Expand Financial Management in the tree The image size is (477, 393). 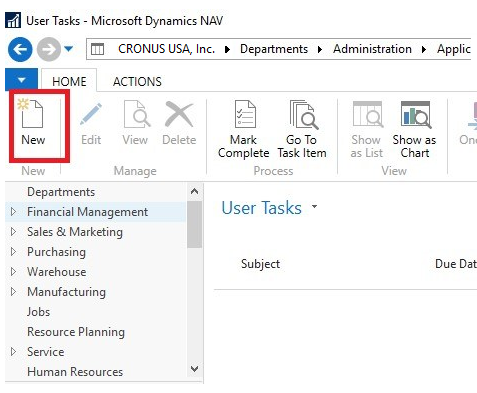pos(13,211)
